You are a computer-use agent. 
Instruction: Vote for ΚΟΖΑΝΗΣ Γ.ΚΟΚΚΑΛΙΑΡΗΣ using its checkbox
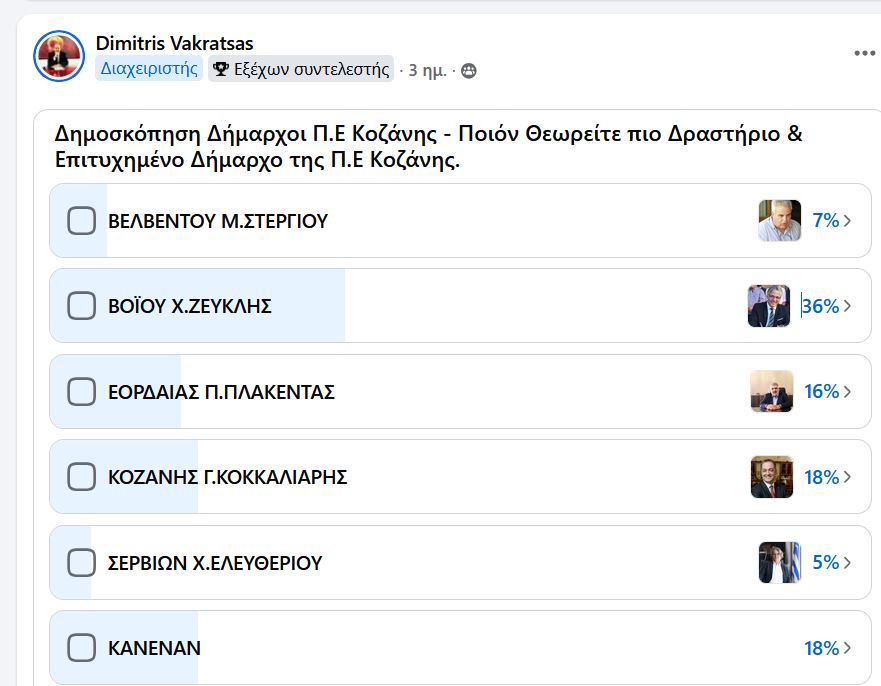click(x=81, y=477)
